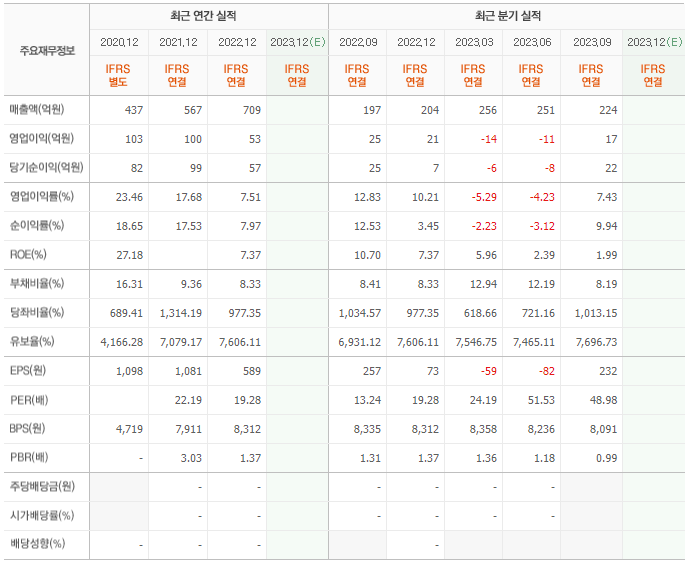Image resolution: width=695 pixels, height=565 pixels.
Task: Click quick ratio value 1,314.19
Action: coord(181,313)
